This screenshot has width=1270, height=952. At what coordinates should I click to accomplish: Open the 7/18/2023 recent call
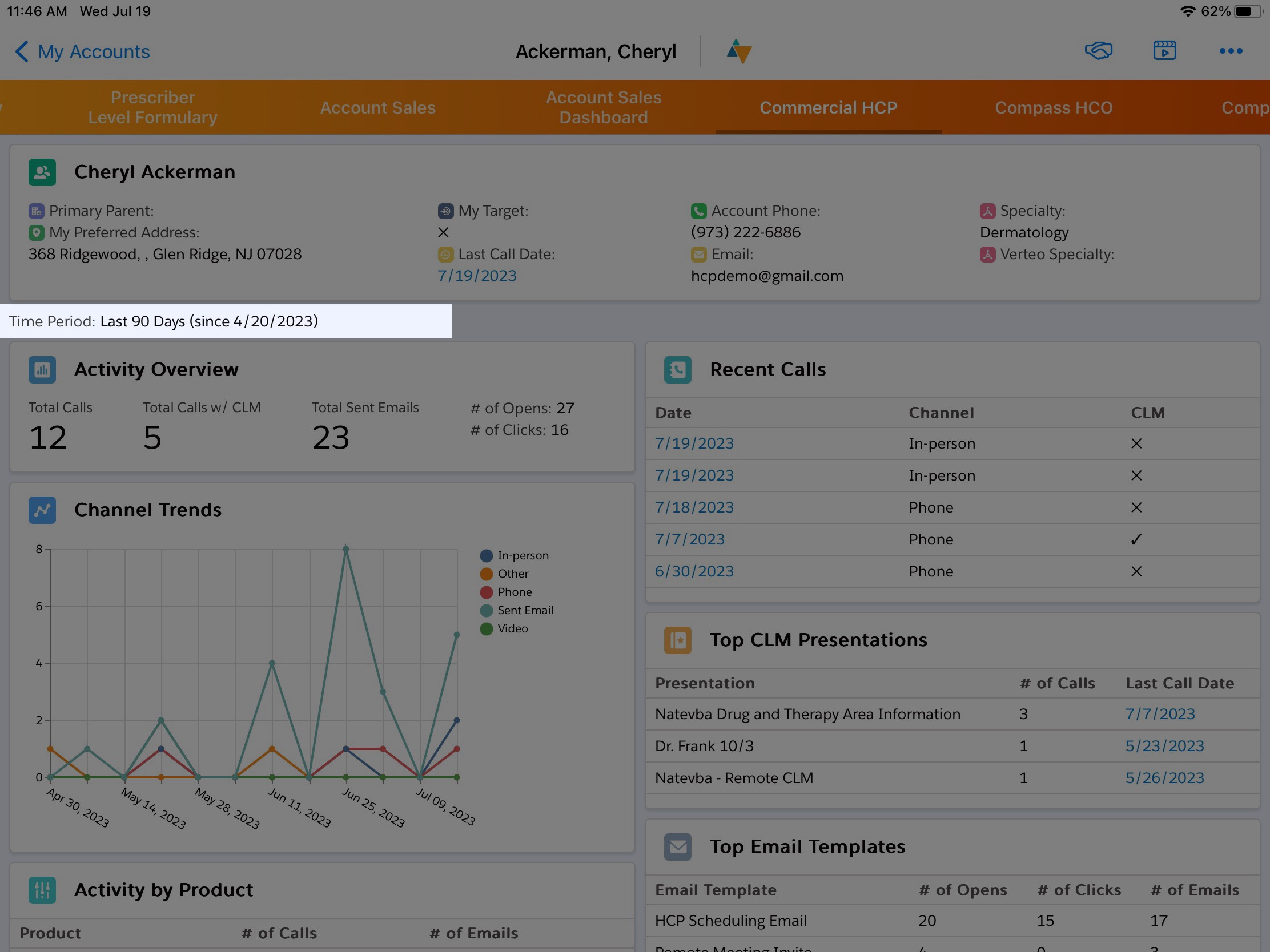click(694, 507)
